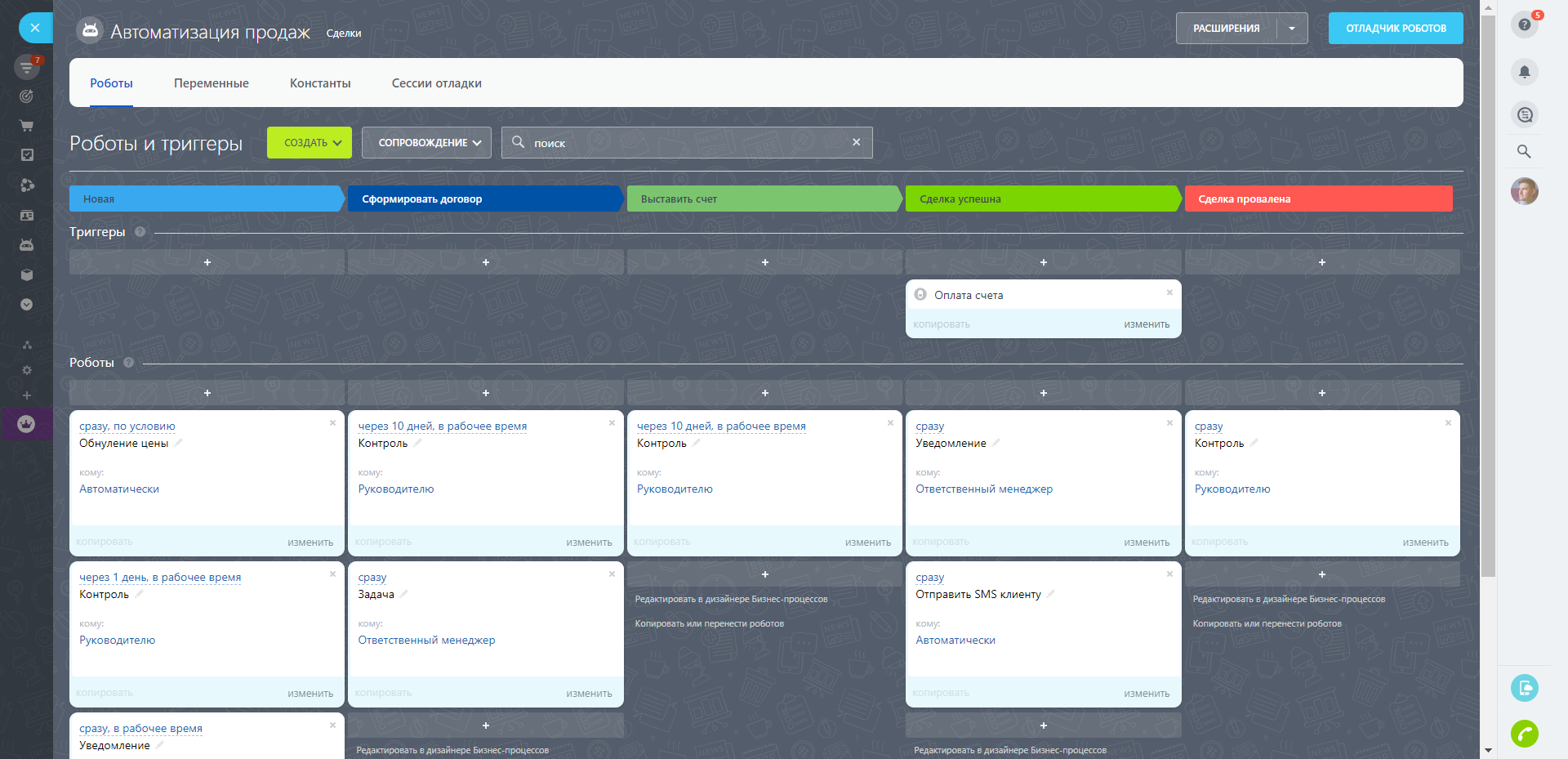1568x759 pixels.
Task: Open settings gear in left sidebar
Action: [x=26, y=370]
